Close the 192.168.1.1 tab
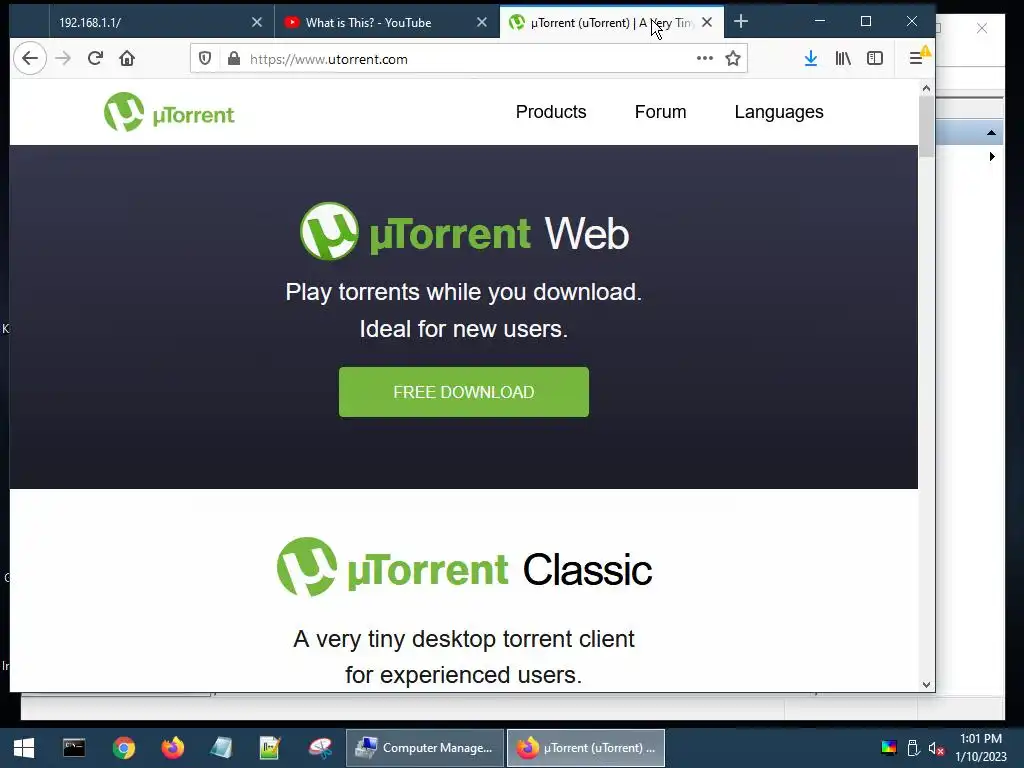The image size is (1024, 768). click(x=257, y=22)
